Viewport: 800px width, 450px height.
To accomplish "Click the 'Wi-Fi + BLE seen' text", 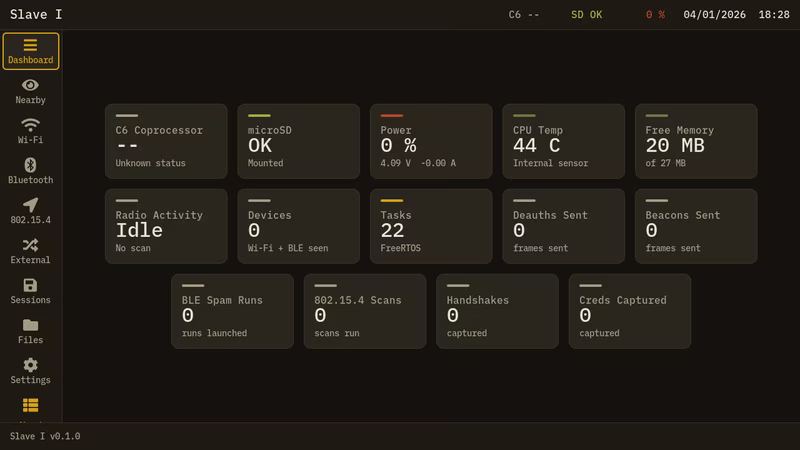I will pyautogui.click(x=288, y=248).
